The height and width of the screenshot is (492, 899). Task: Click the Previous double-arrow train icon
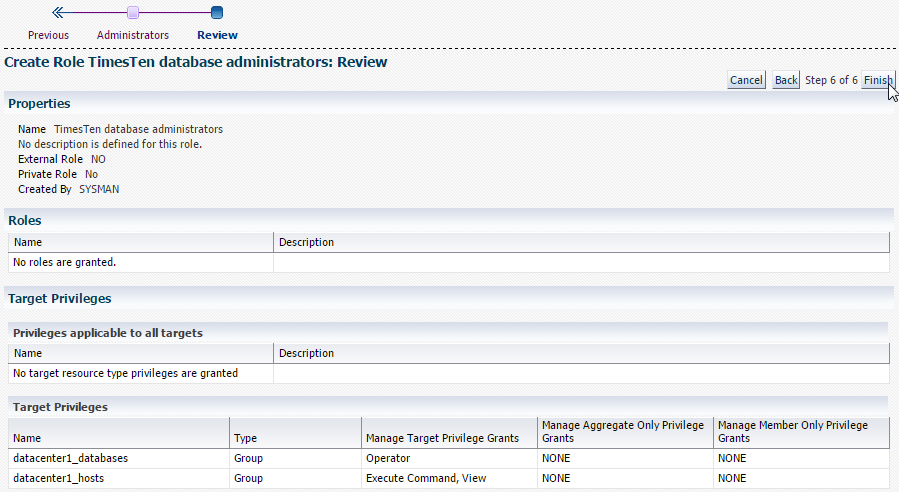(x=57, y=12)
